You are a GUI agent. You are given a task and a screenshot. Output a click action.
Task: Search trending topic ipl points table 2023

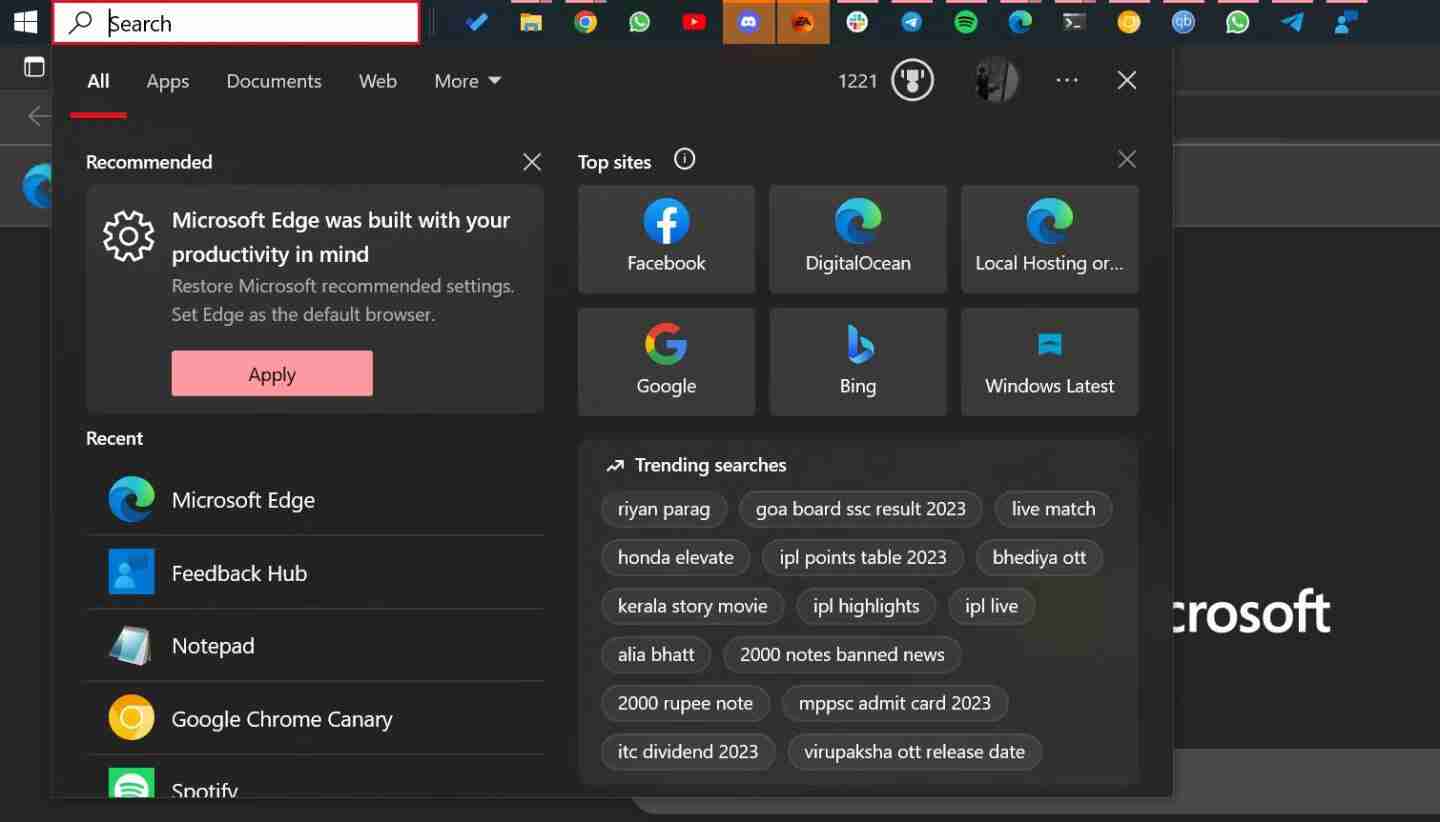(862, 557)
